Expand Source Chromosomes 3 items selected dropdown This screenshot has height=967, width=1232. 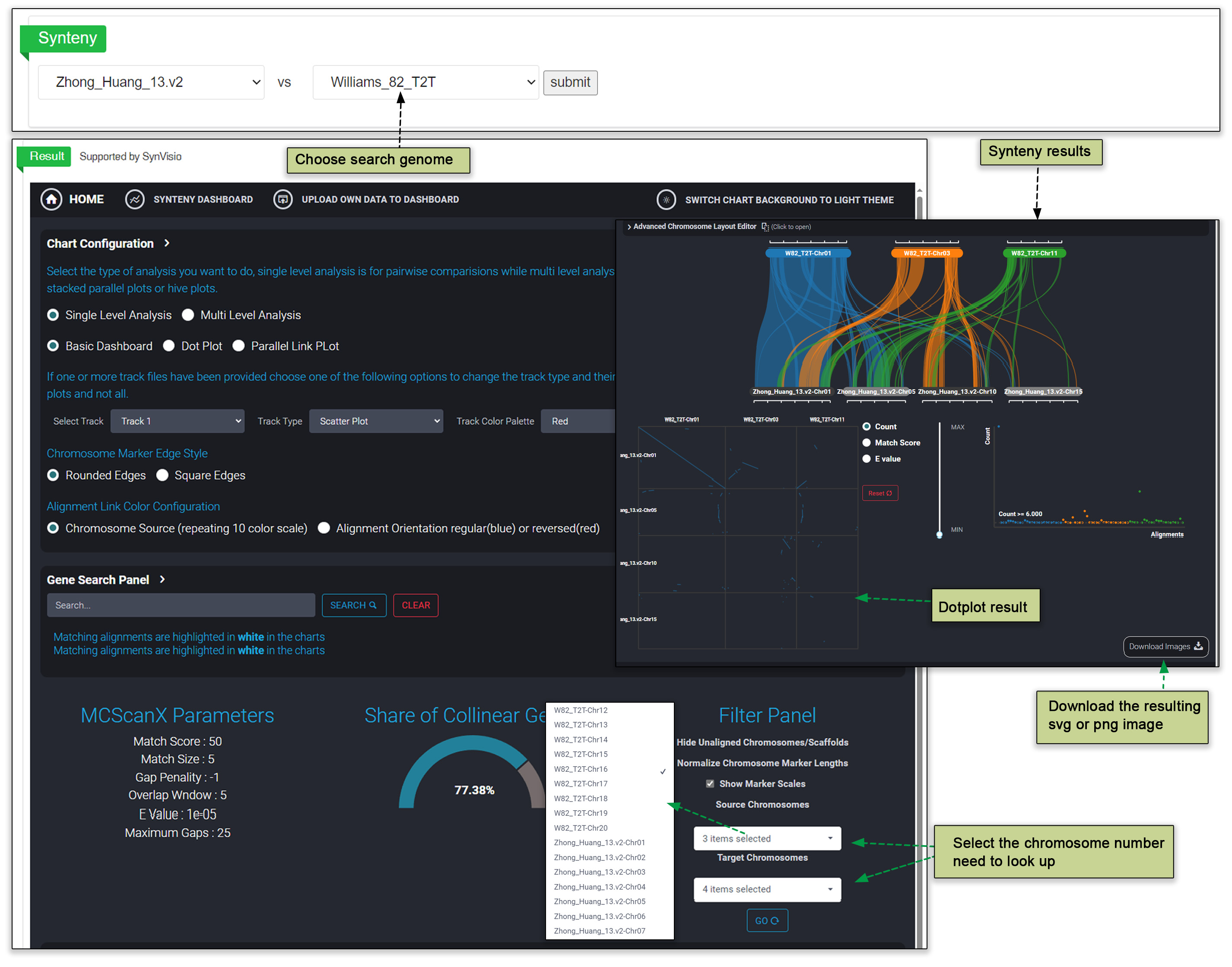tap(767, 838)
